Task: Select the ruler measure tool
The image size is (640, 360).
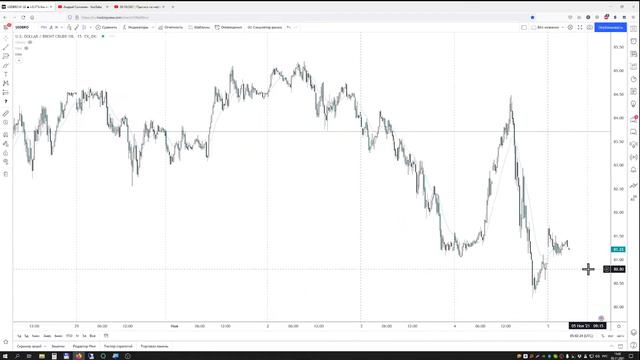Action: tap(6, 113)
